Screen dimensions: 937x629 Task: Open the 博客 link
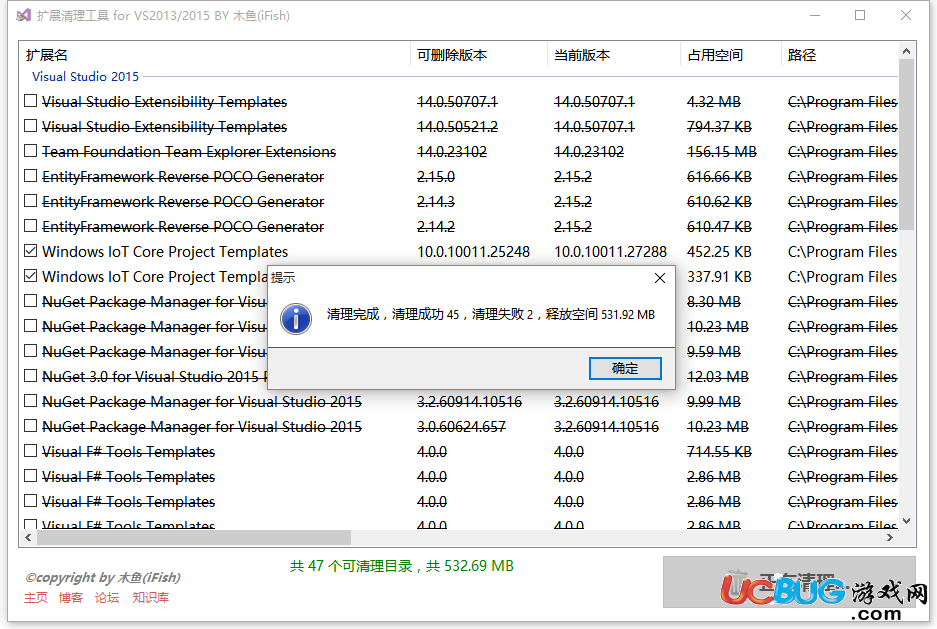71,597
